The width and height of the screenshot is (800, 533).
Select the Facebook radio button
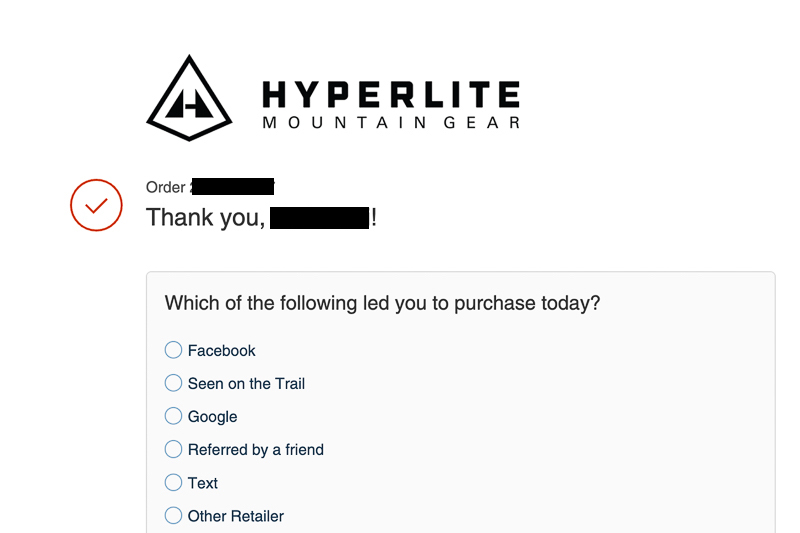click(x=173, y=350)
